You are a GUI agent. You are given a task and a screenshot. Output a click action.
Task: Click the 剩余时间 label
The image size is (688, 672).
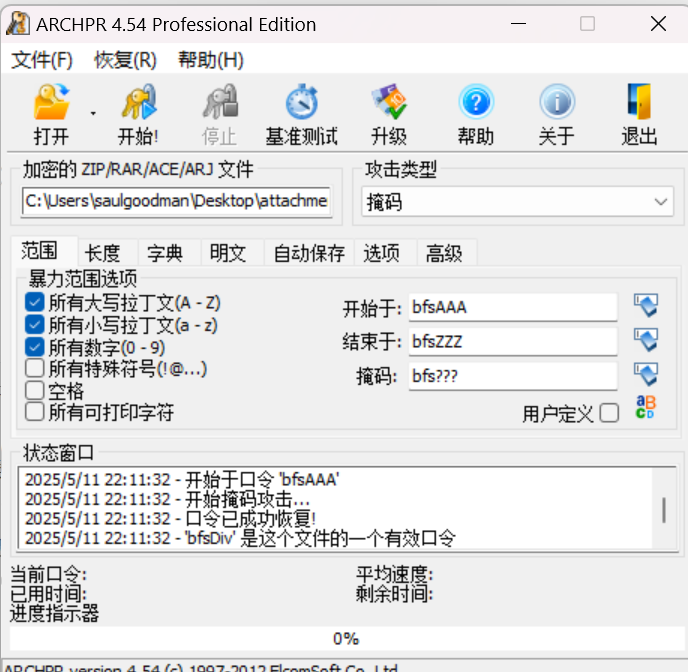[x=394, y=594]
